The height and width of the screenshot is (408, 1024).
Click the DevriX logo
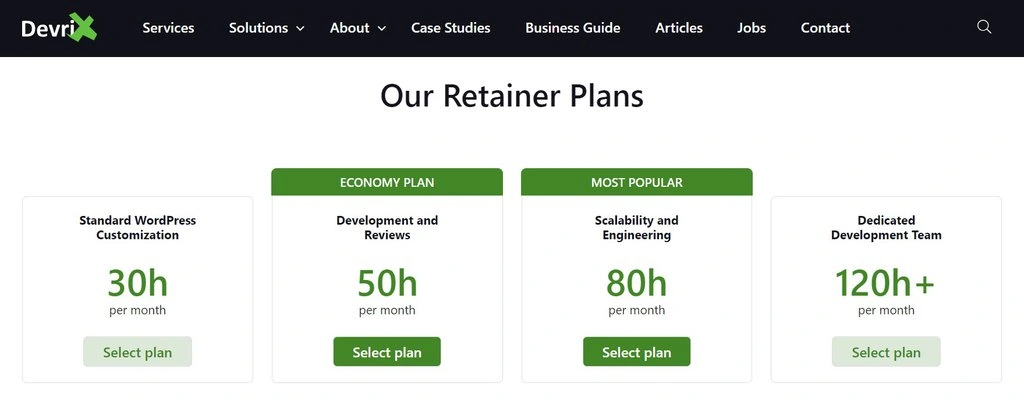(x=59, y=28)
